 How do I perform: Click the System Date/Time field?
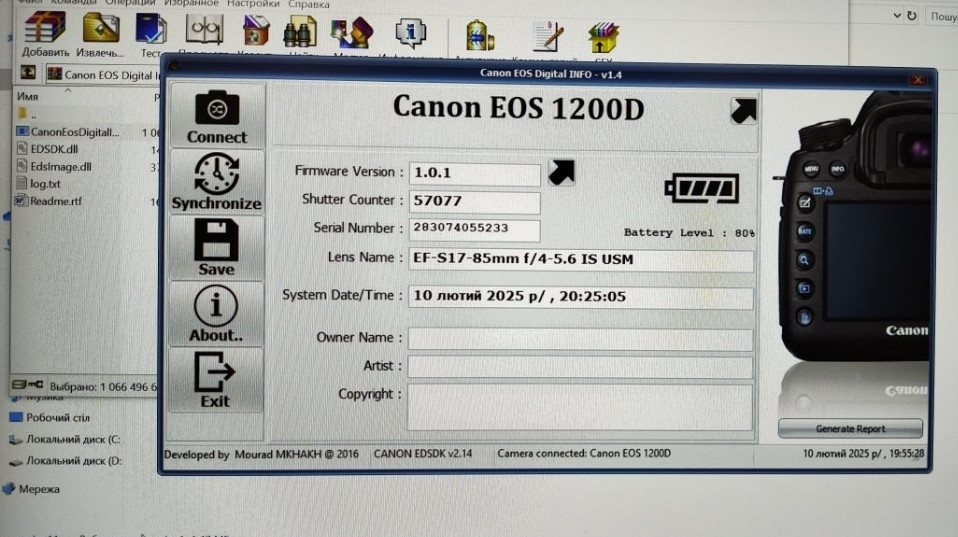pos(580,298)
